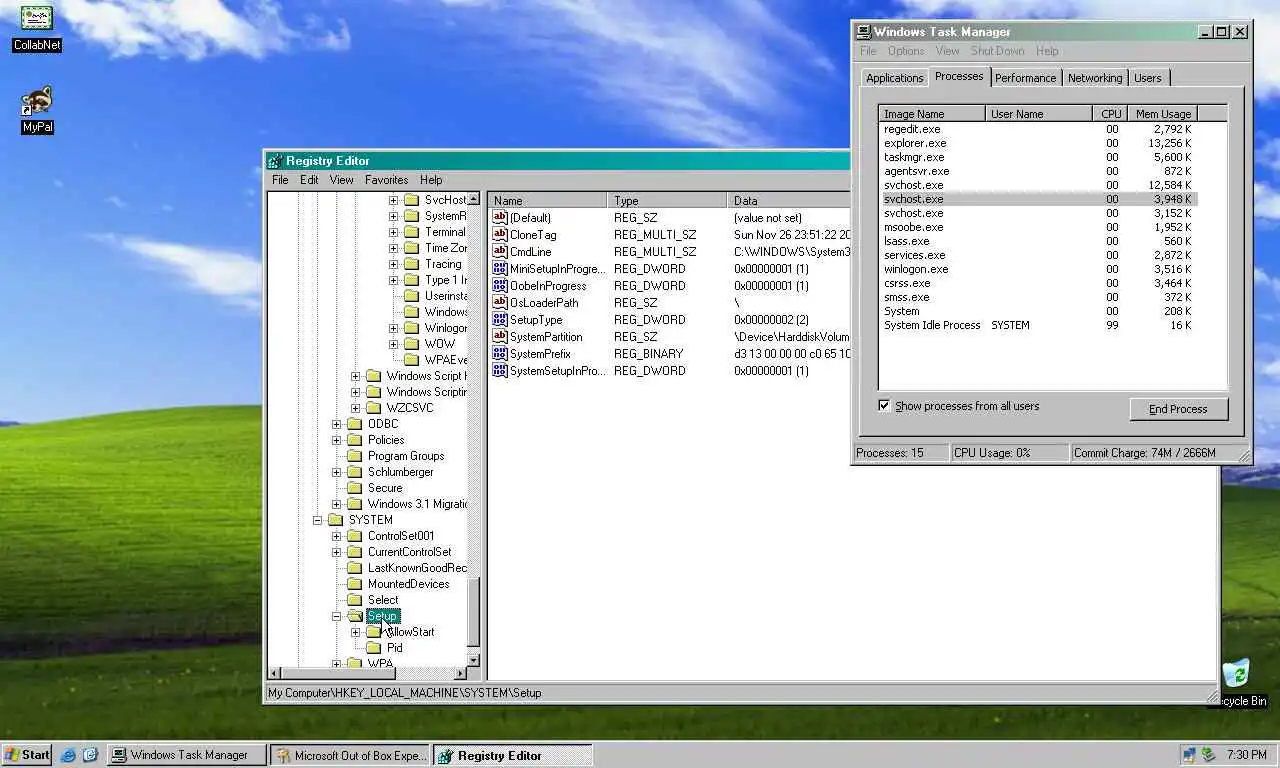The image size is (1280, 768).
Task: Click the DWORD icon beside MiniSetupInProgress
Action: [x=500, y=269]
